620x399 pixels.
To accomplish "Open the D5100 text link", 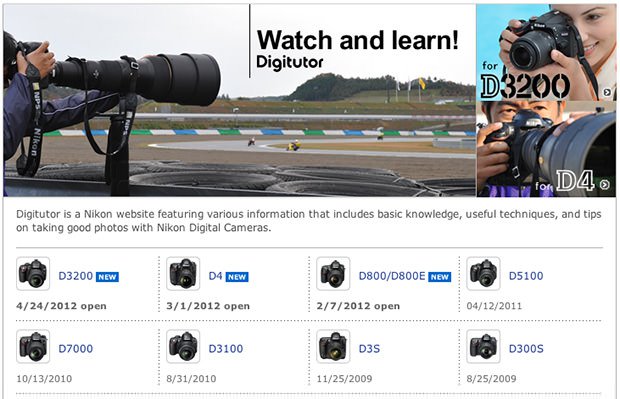I will click(526, 276).
